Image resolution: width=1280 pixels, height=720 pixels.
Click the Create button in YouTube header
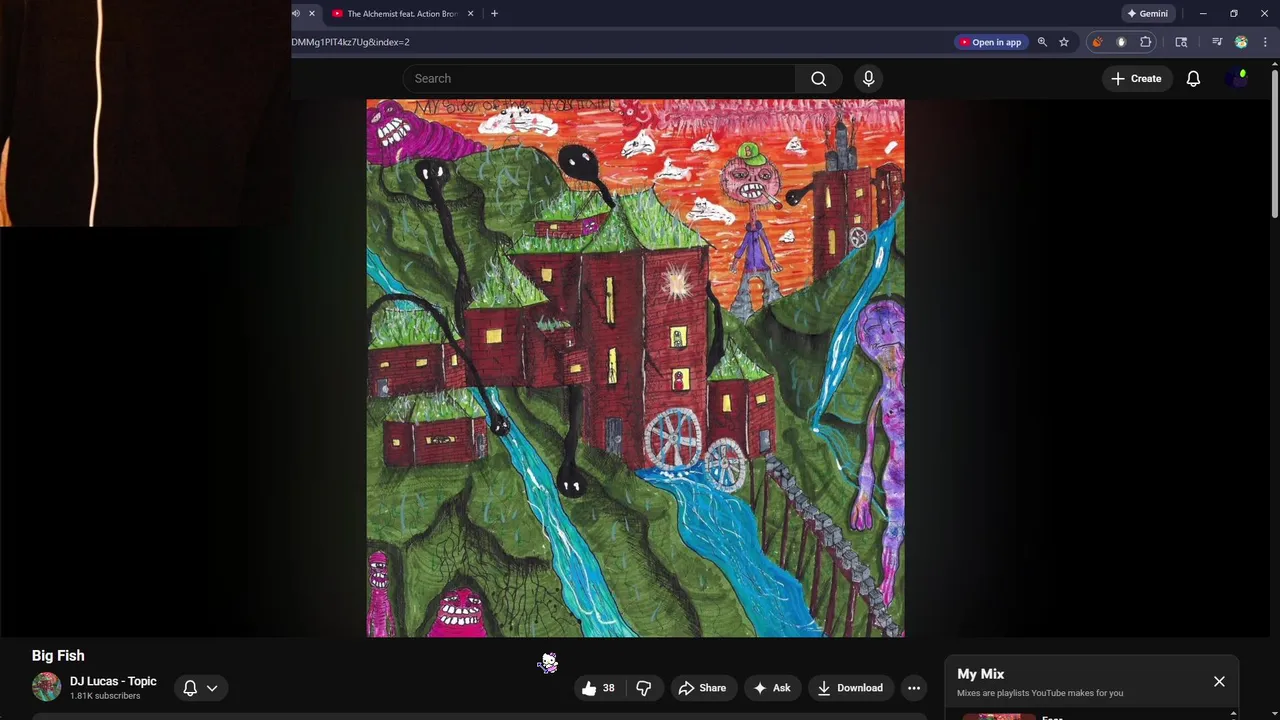(1136, 78)
